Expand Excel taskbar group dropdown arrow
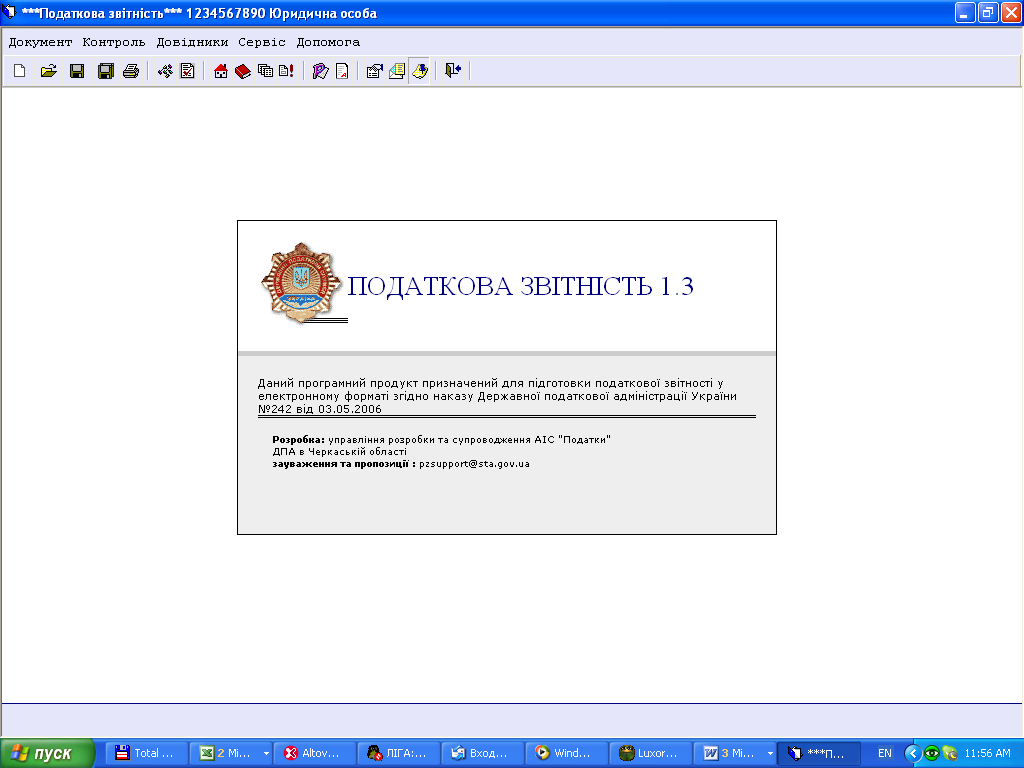Screen dimensions: 1024x768 [266, 754]
